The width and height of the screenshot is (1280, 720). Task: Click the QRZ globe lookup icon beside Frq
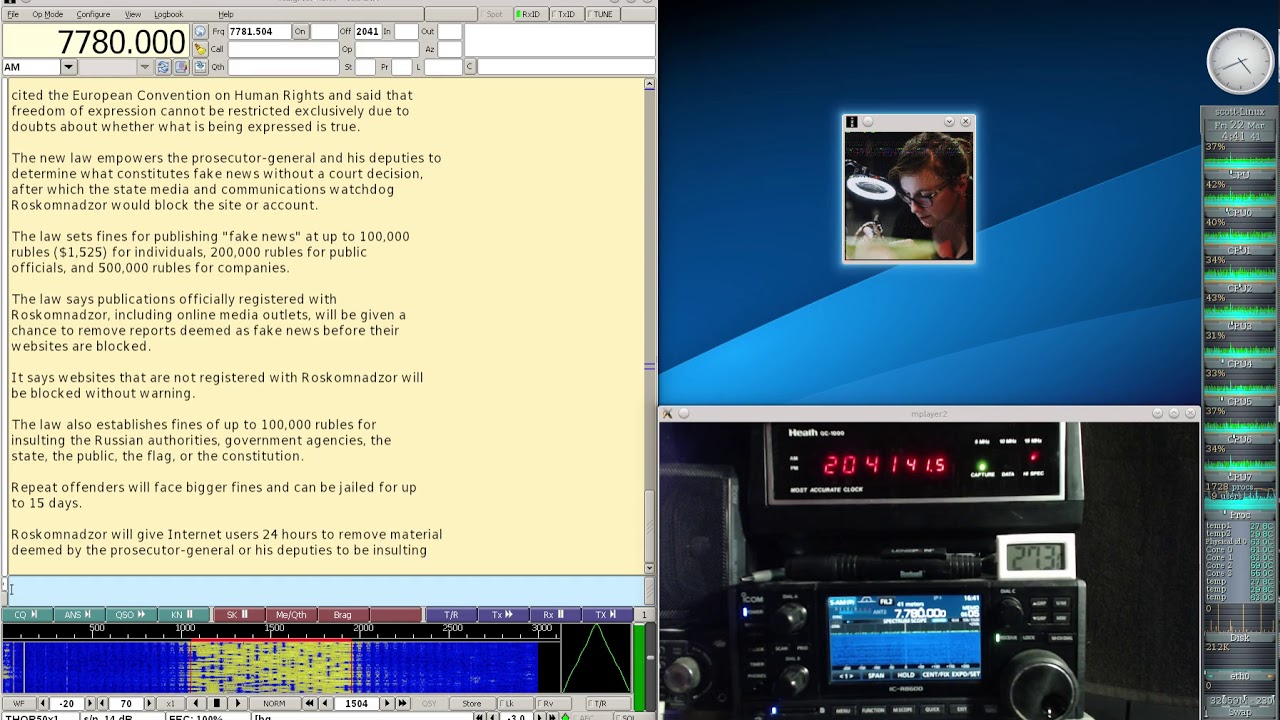(200, 32)
